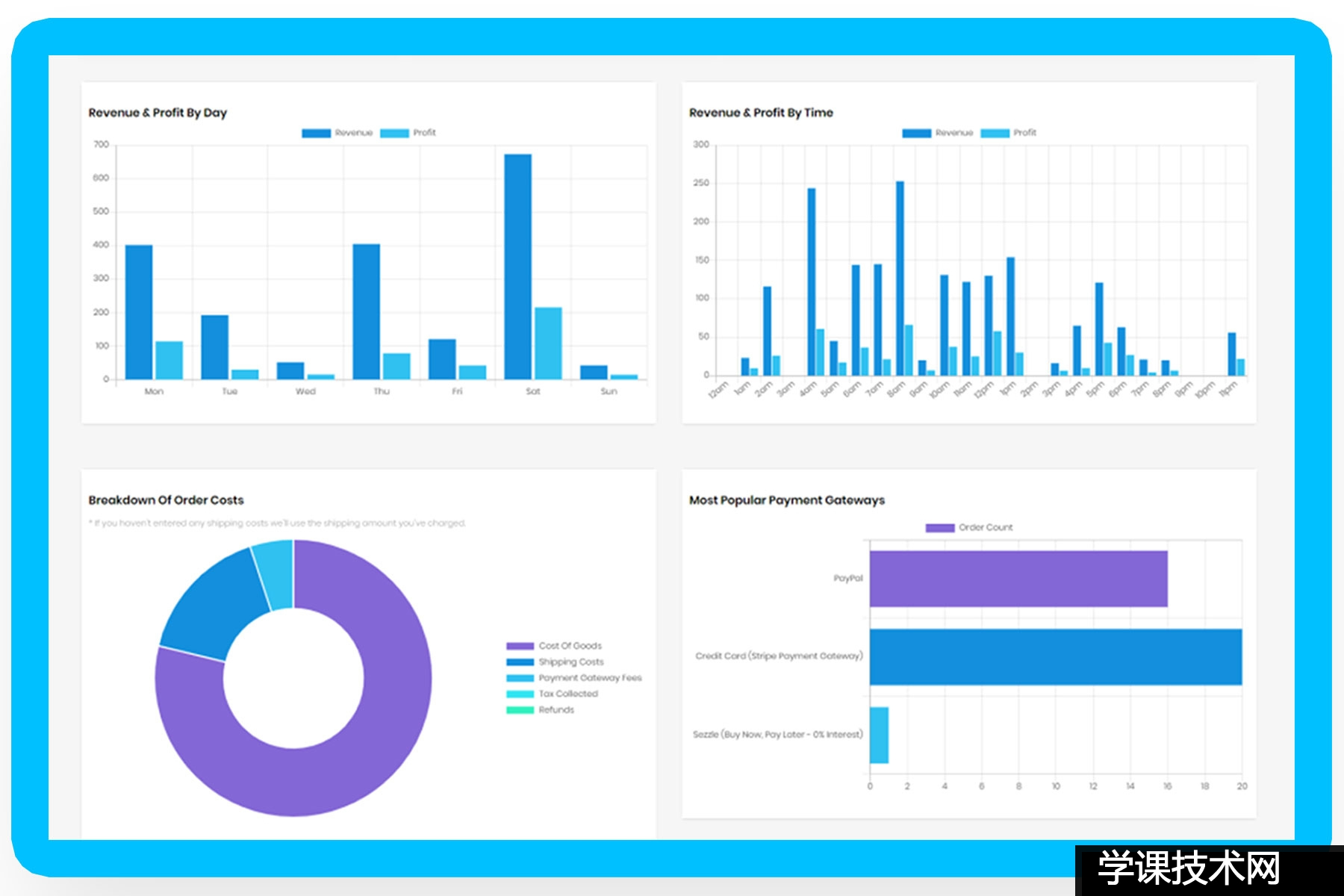1344x896 pixels.
Task: Click the Most Popular Payment Gateways title
Action: [x=788, y=500]
